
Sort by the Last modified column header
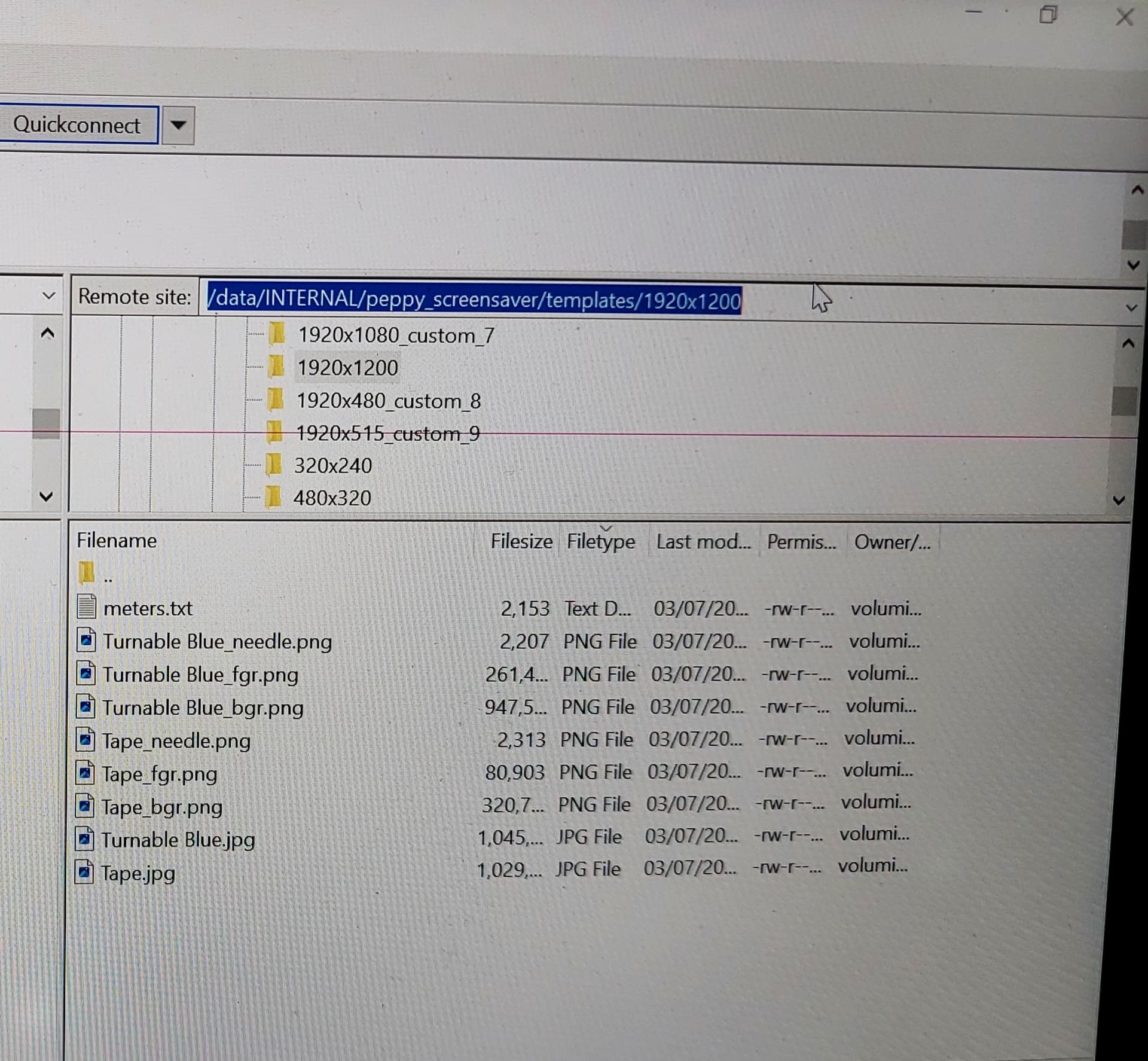click(703, 542)
